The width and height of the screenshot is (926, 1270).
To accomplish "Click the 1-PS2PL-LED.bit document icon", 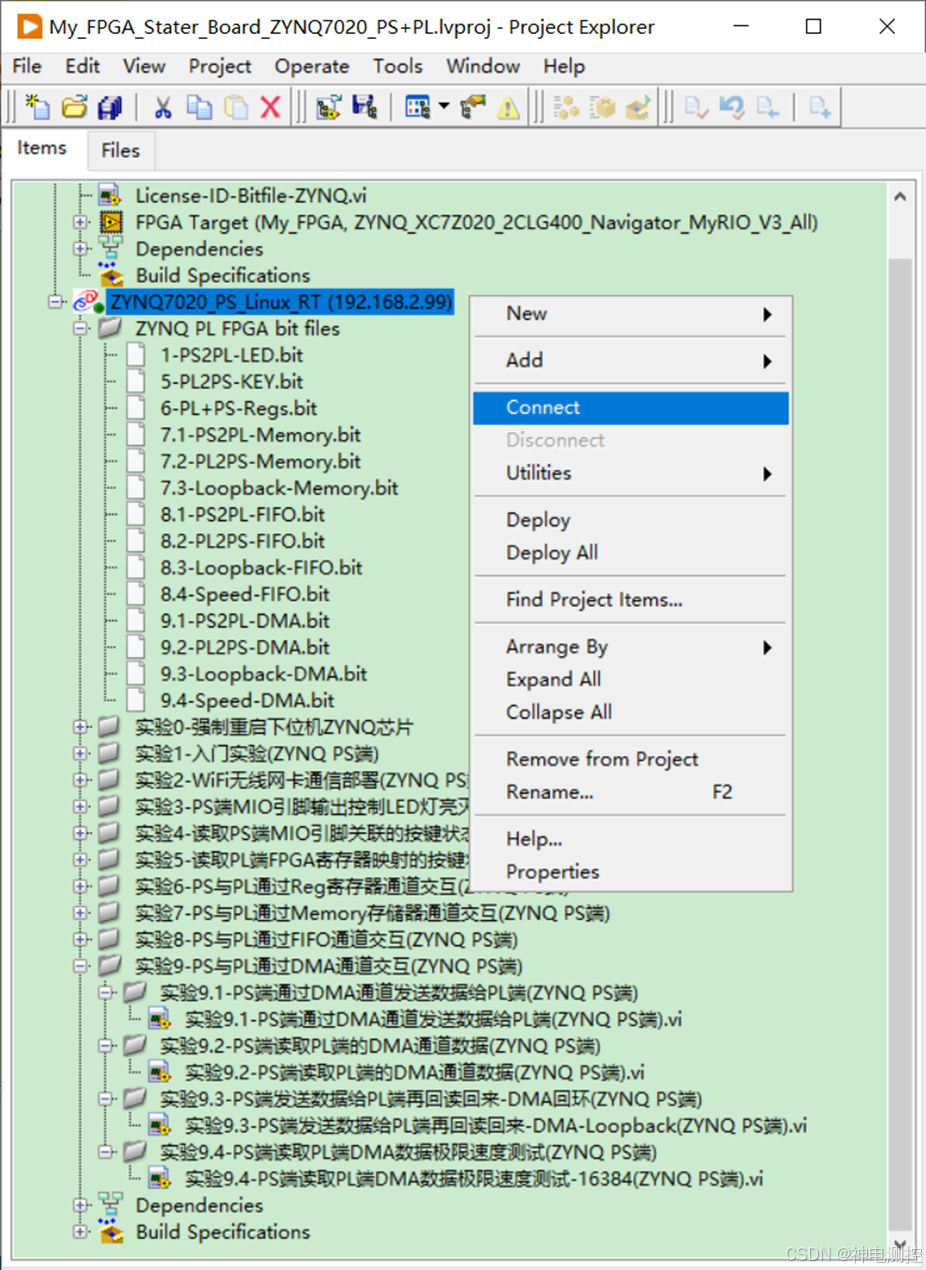I will [x=135, y=355].
